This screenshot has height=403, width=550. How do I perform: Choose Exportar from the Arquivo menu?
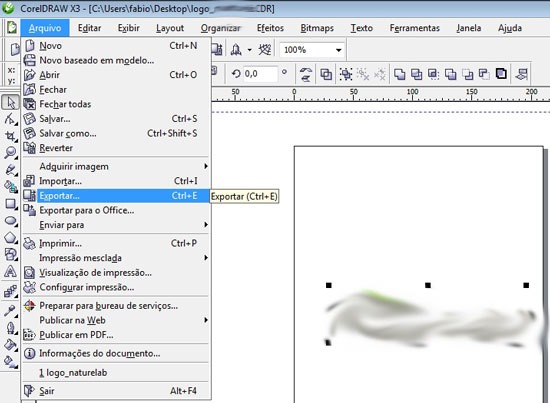pos(116,196)
